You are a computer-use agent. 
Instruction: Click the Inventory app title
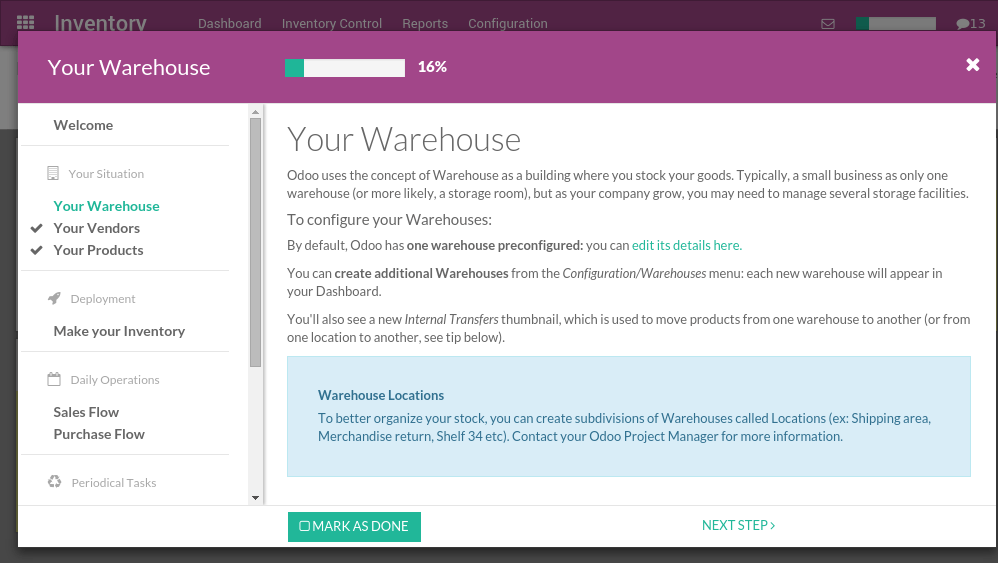tap(101, 23)
